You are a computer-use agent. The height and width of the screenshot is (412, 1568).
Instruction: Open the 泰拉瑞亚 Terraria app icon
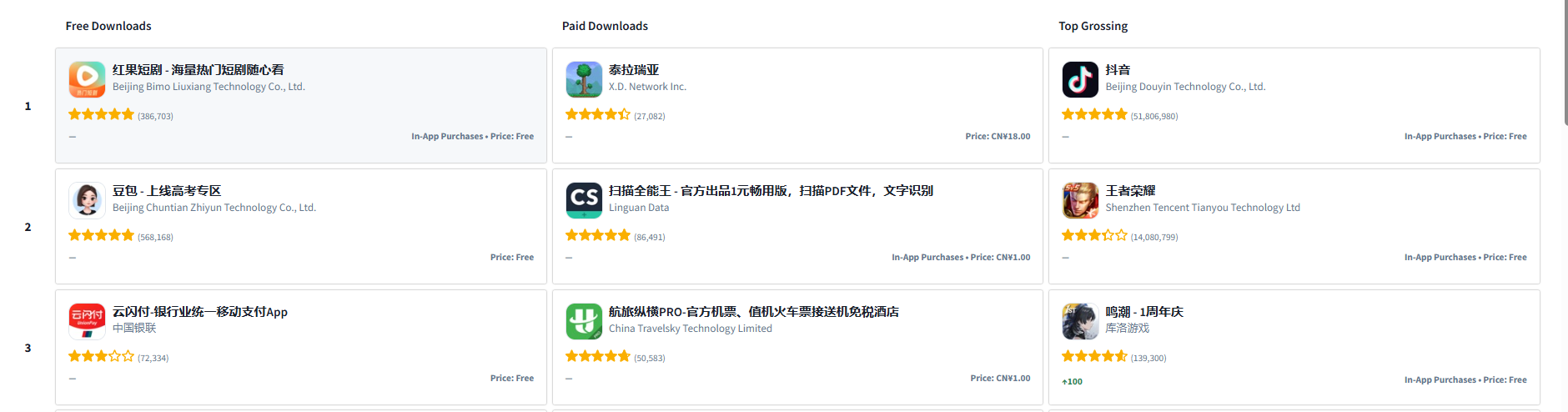[x=584, y=79]
